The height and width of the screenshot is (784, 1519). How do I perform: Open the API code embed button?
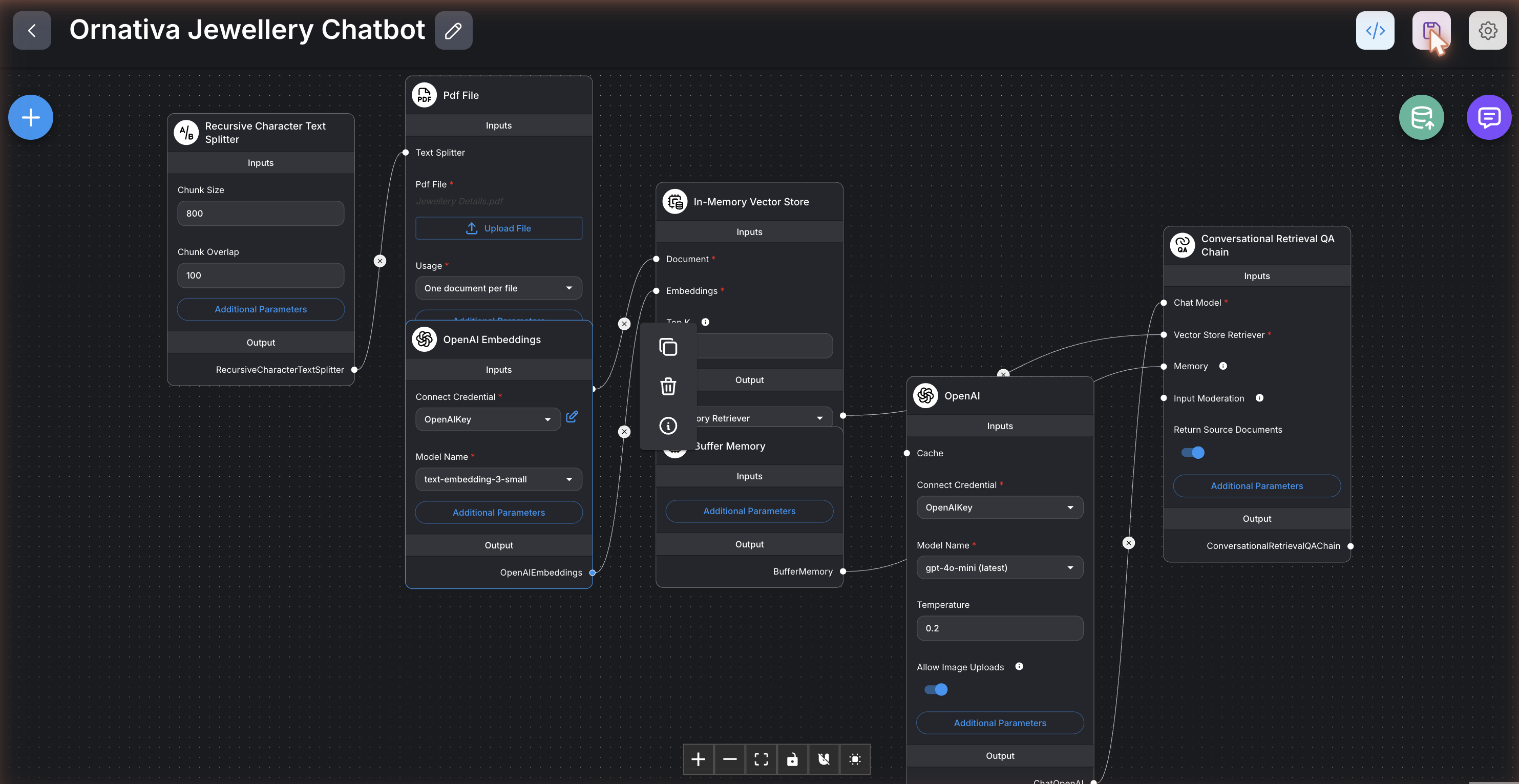1375,30
